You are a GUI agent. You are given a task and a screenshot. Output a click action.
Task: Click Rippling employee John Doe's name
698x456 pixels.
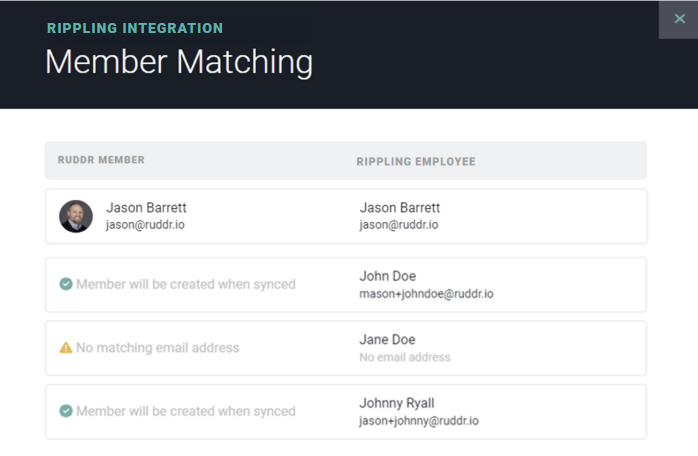387,276
